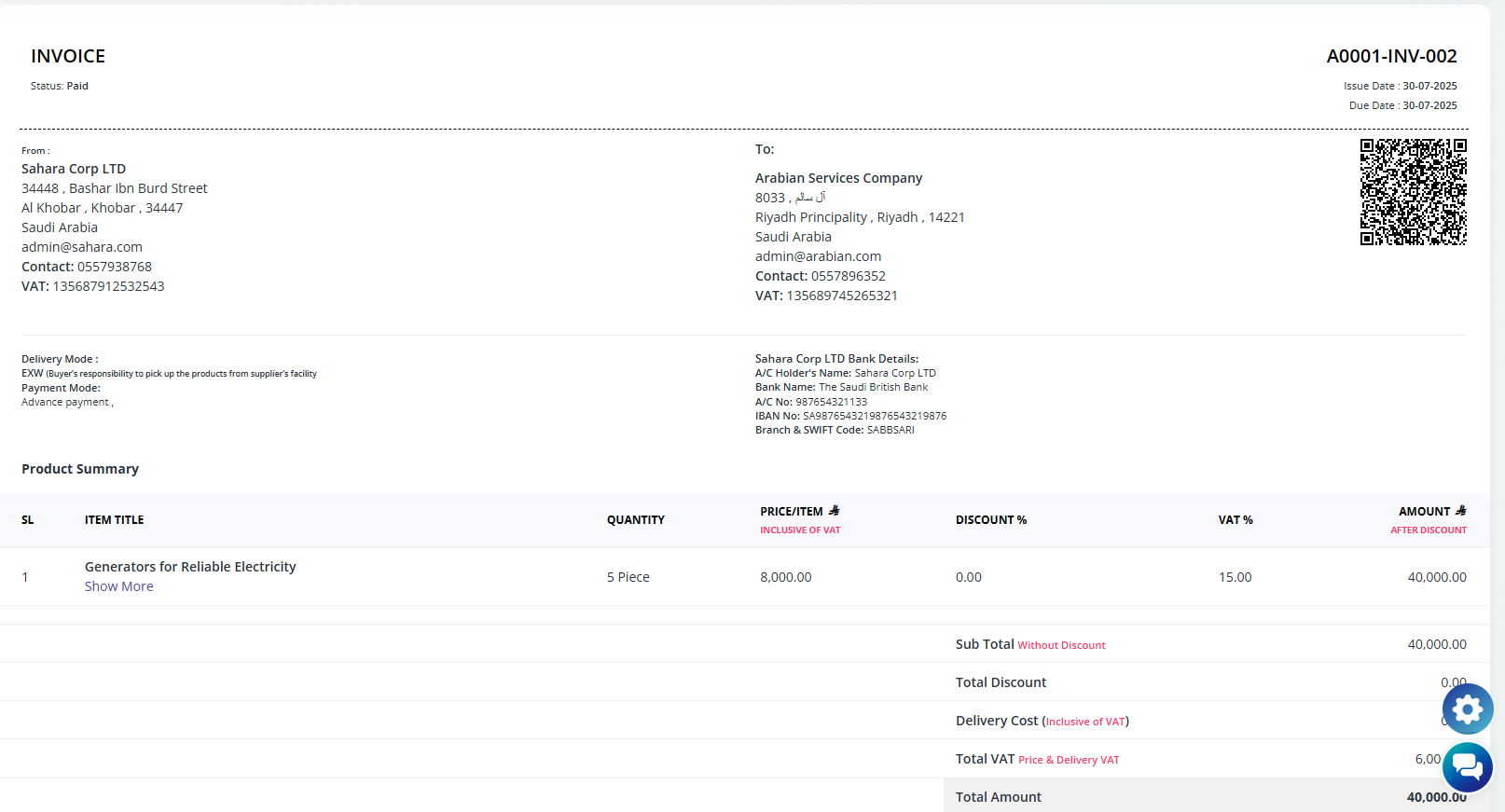Click the Total VAT label
The width and height of the screenshot is (1505, 812).
985,759
